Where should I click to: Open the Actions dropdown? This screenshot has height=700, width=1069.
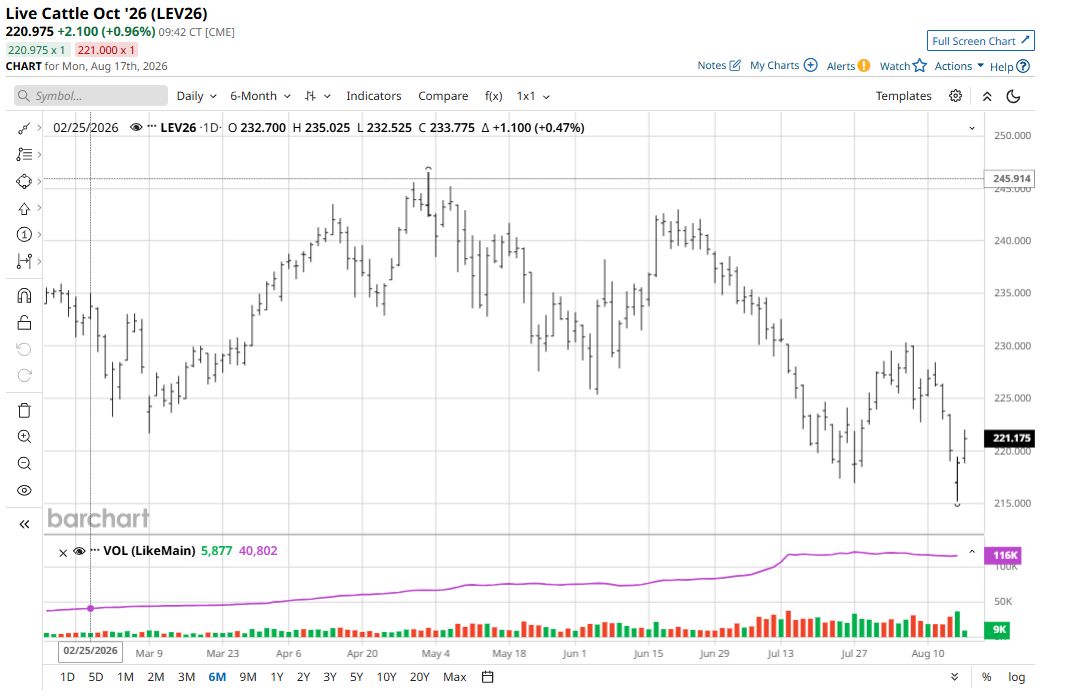[959, 65]
